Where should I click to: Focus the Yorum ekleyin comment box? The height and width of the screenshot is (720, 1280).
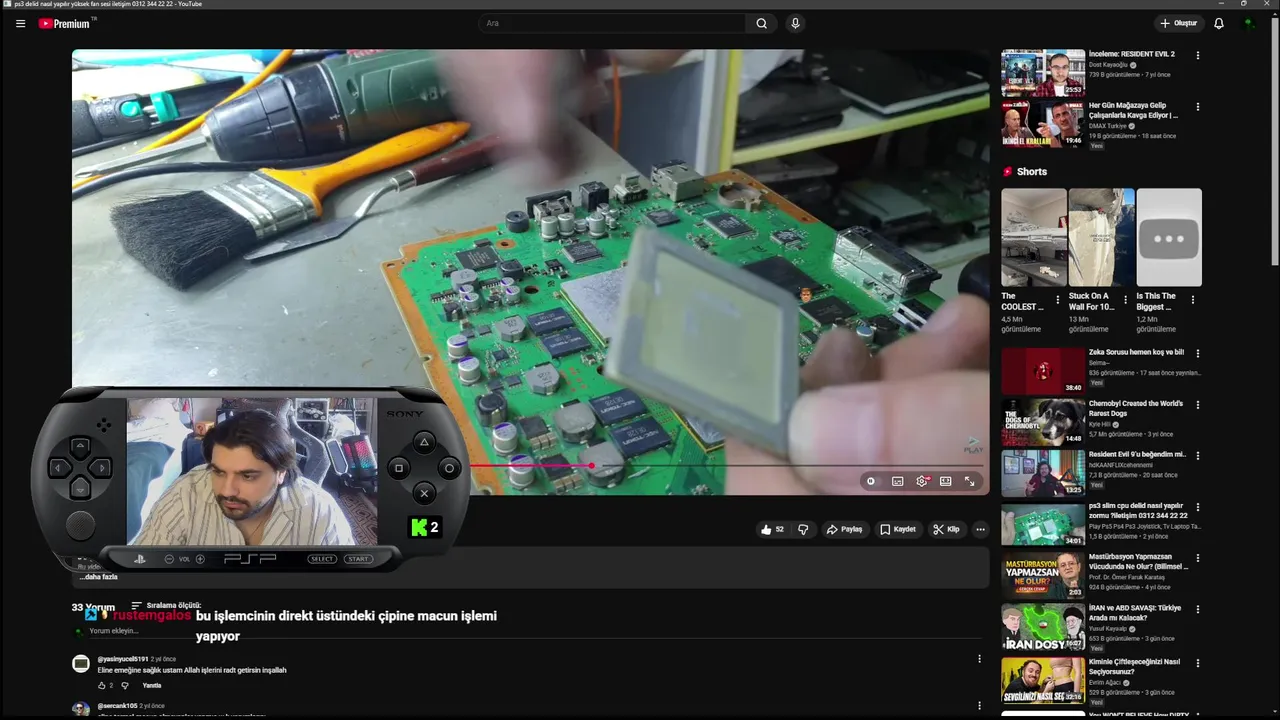pos(535,631)
